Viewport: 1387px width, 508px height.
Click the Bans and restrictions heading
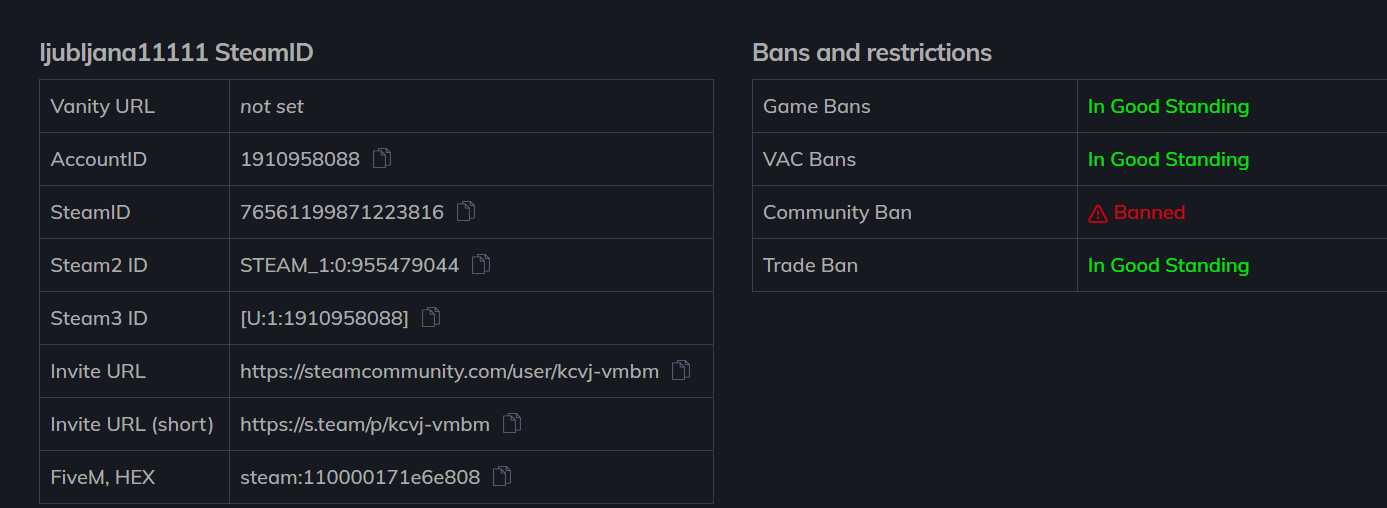pyautogui.click(x=872, y=52)
